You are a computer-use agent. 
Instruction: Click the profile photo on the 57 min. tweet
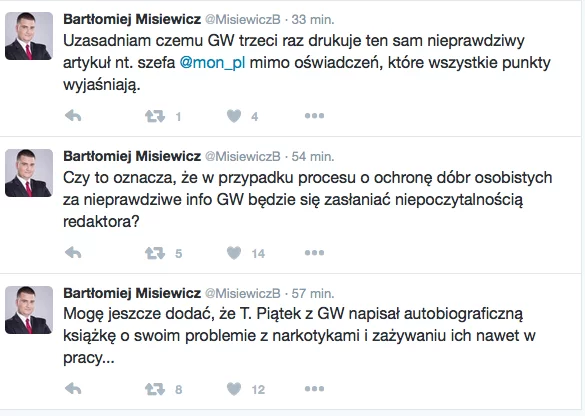click(x=29, y=310)
